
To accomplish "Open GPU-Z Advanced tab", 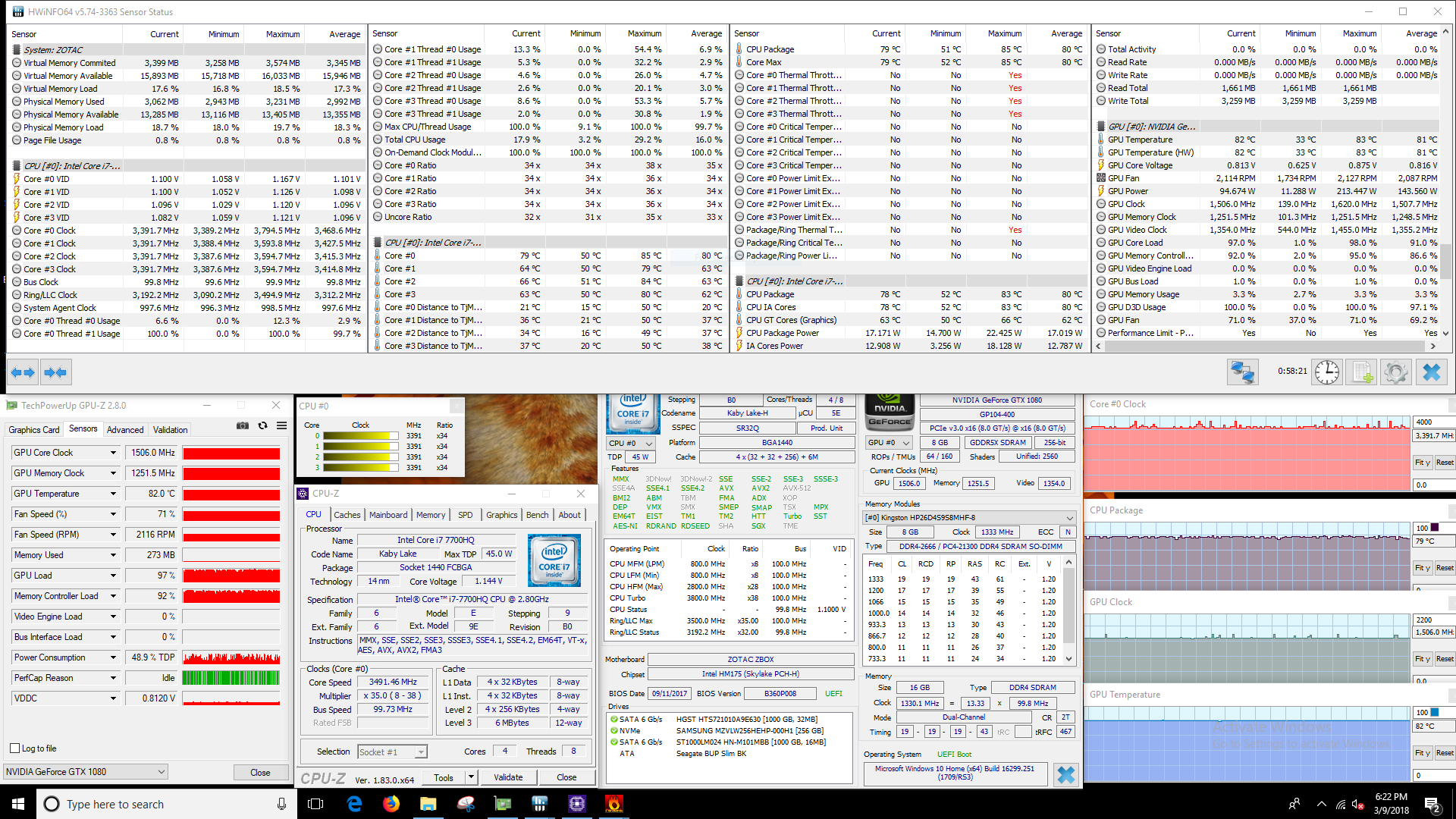I will coord(124,430).
